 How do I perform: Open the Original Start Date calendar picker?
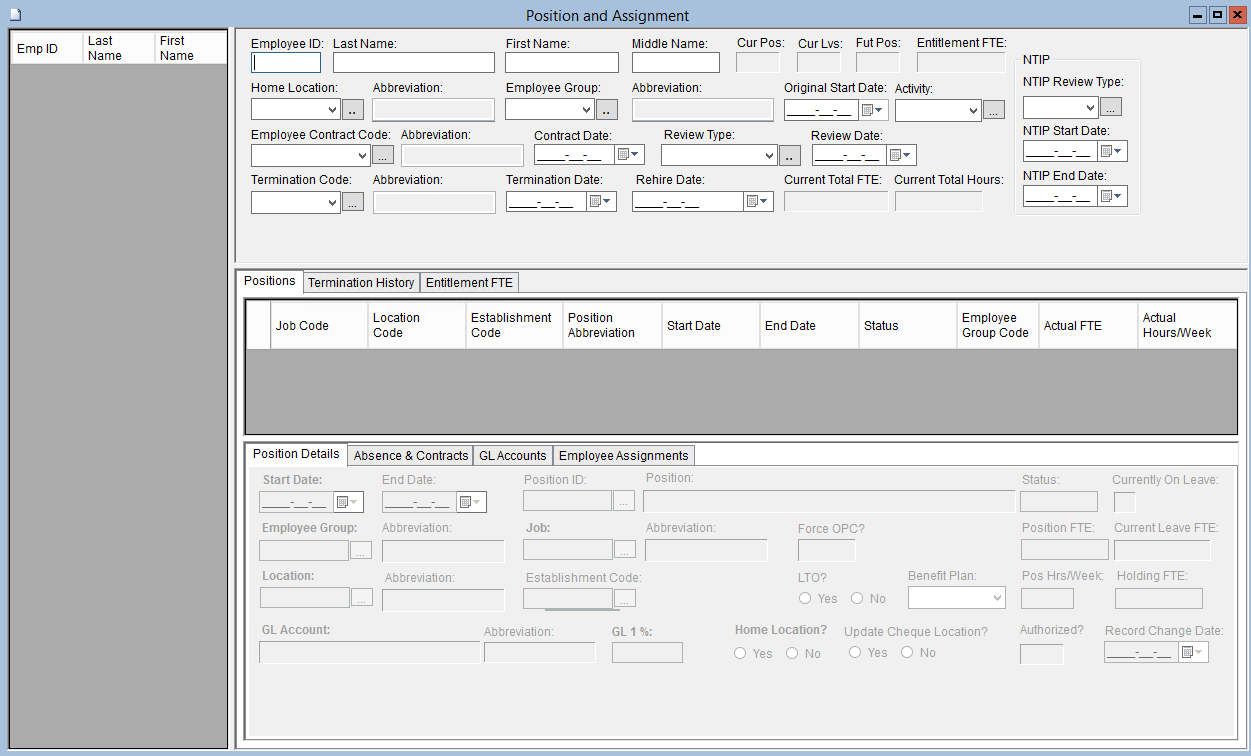pyautogui.click(x=872, y=110)
